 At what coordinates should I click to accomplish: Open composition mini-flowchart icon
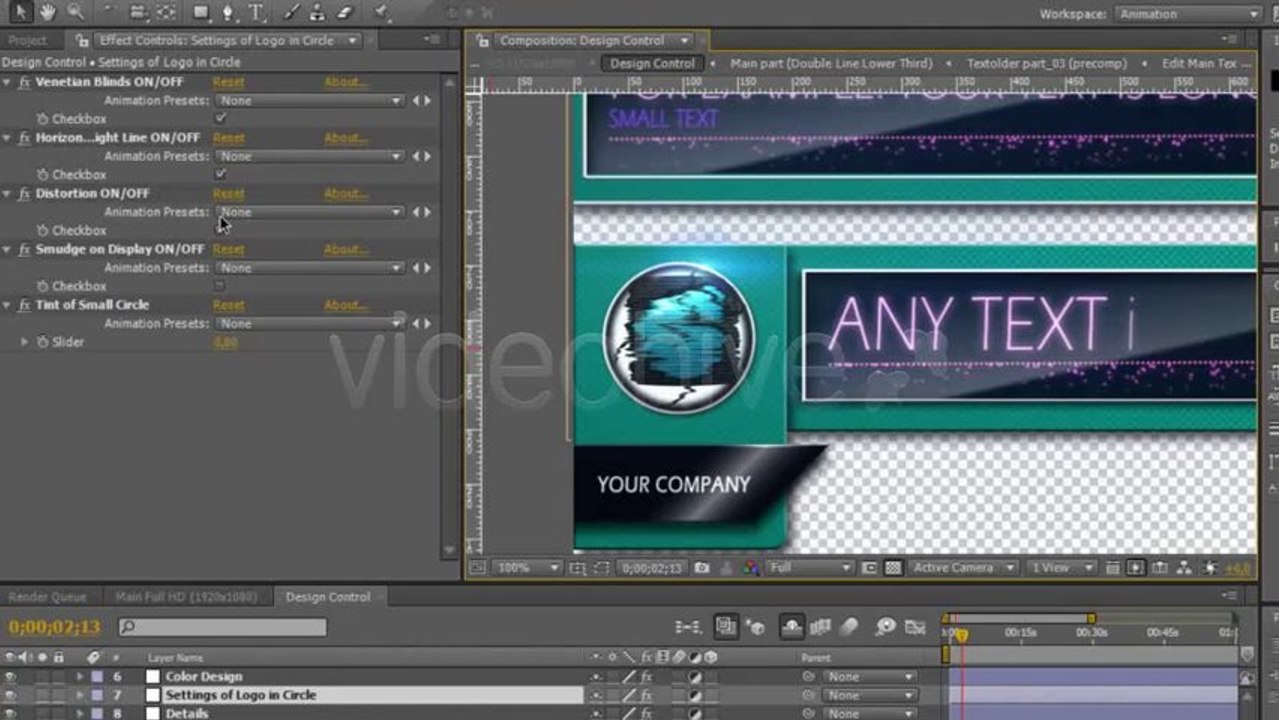coord(688,627)
